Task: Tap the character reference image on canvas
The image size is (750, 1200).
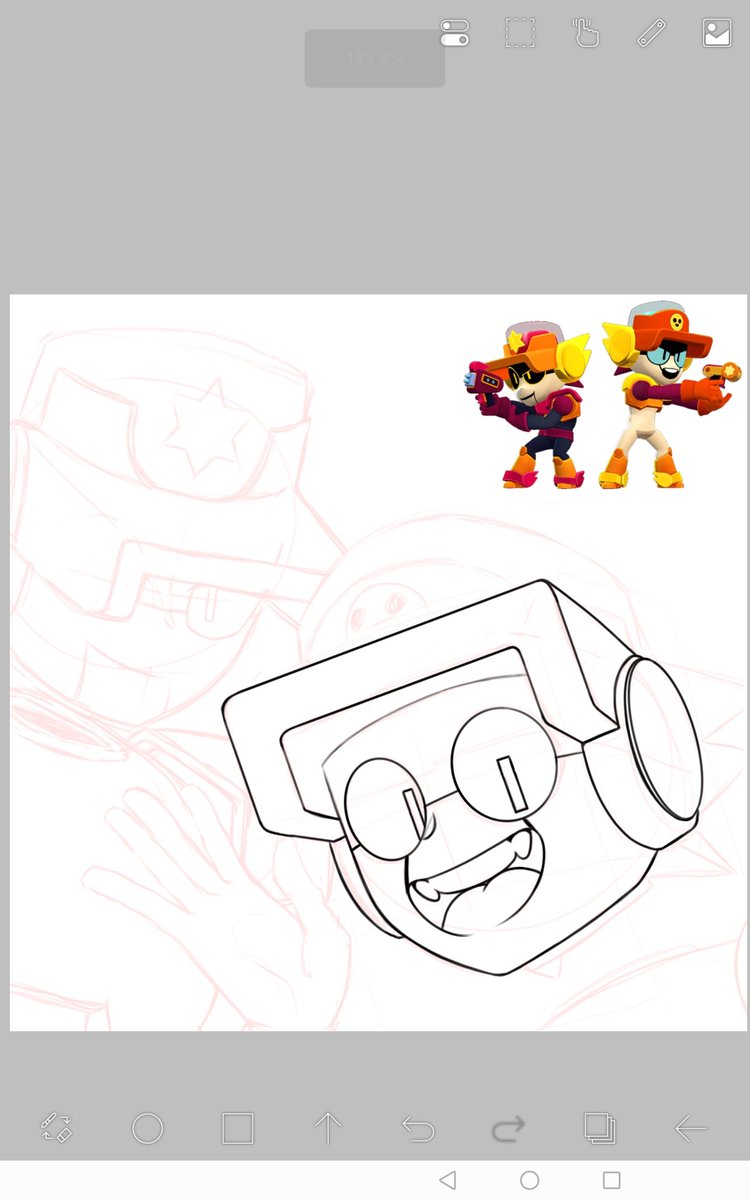Action: pos(604,397)
